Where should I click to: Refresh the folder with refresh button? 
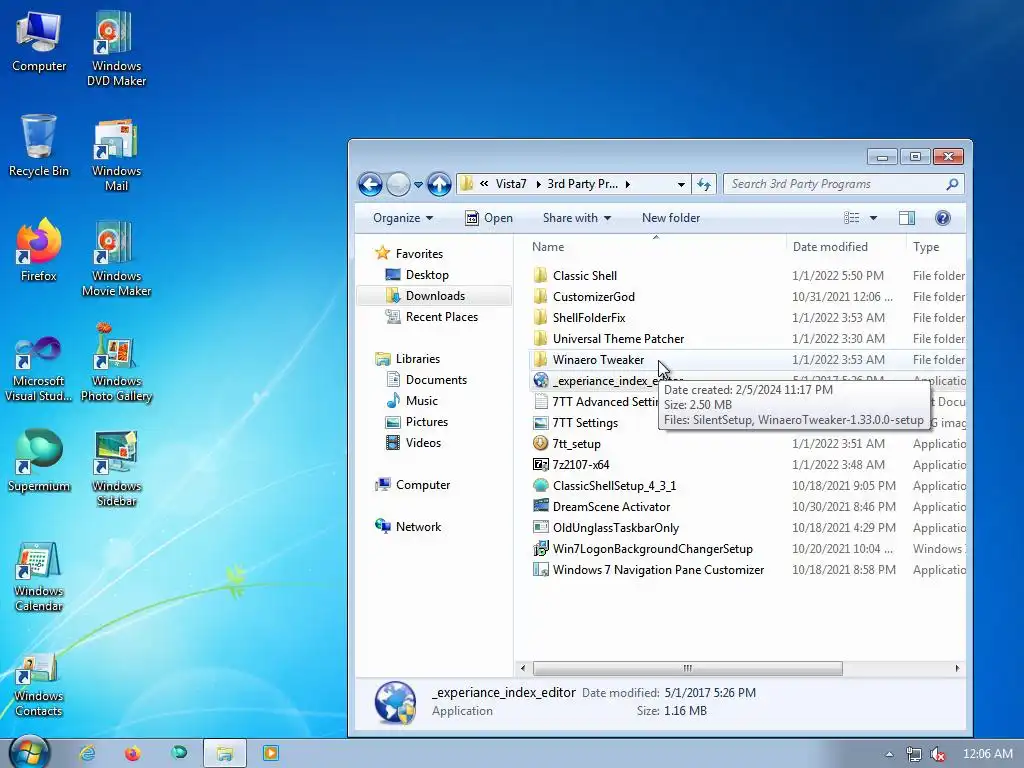704,184
